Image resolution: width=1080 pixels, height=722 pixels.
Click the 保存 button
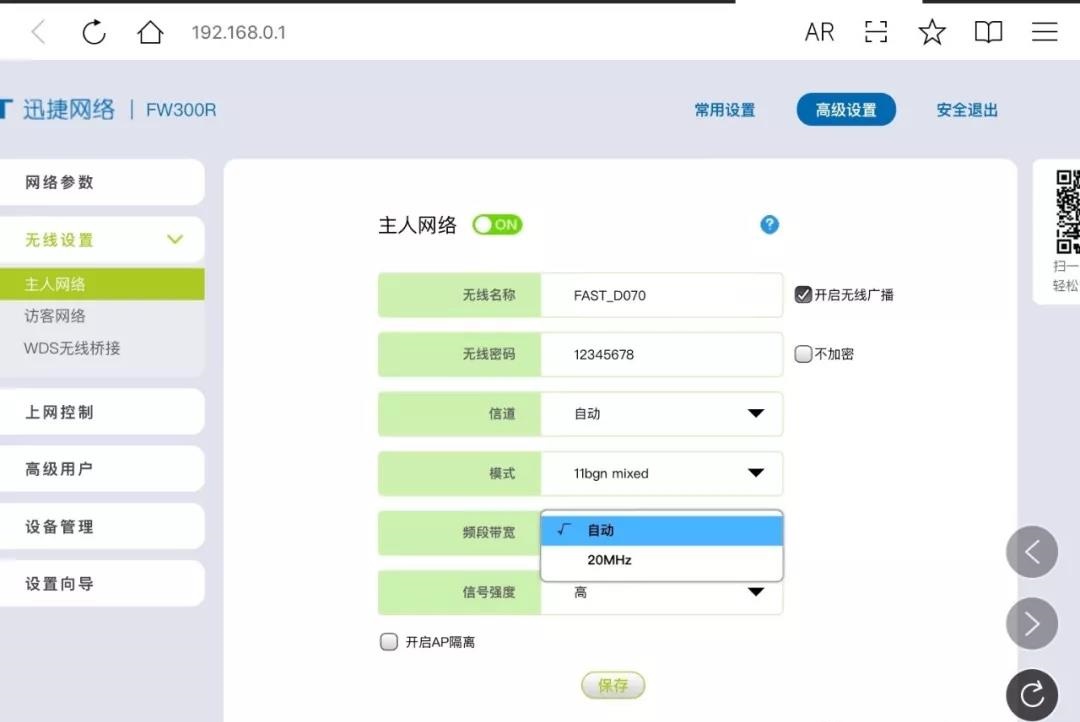612,685
